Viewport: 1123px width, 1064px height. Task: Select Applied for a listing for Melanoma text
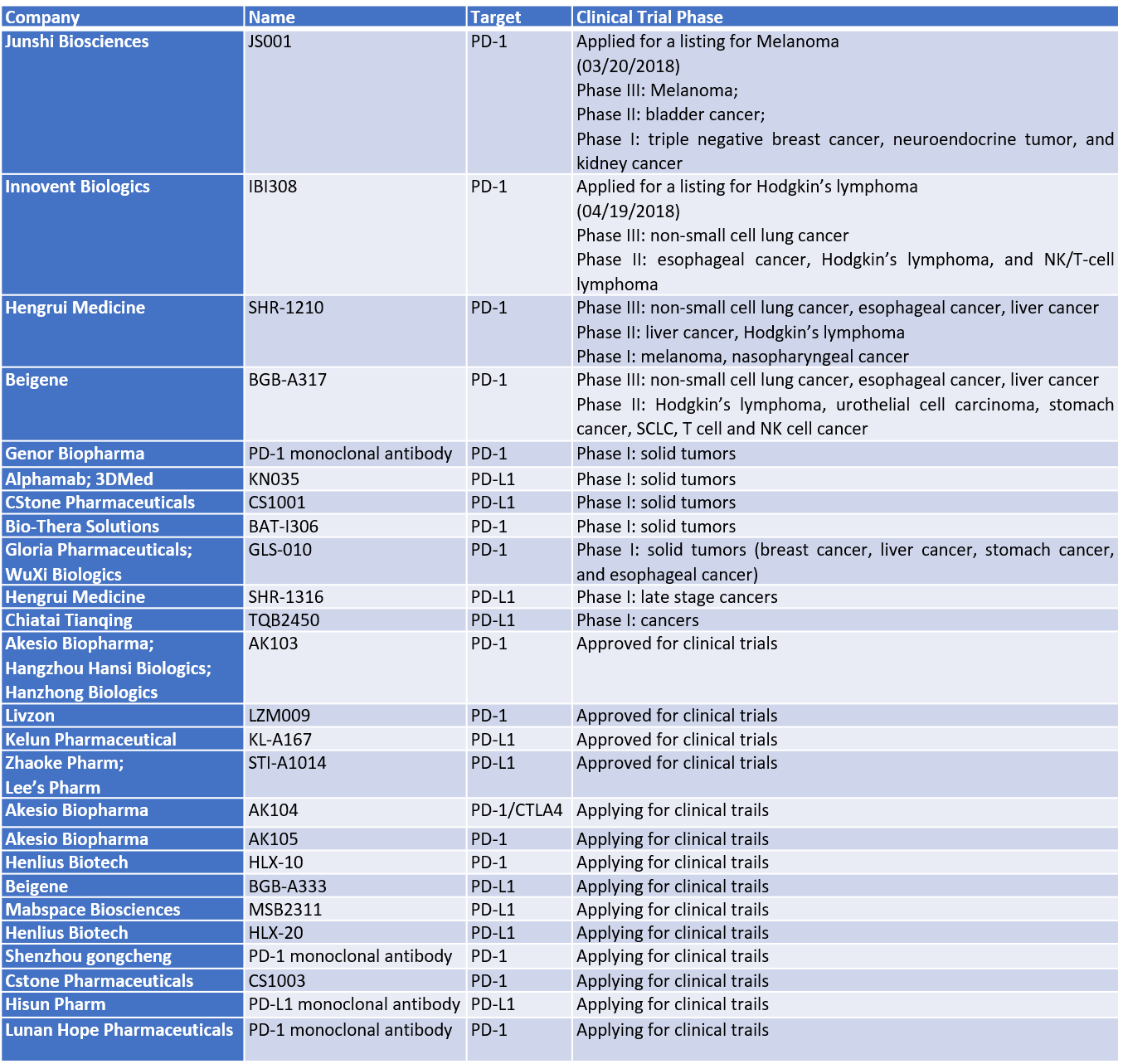coord(707,41)
